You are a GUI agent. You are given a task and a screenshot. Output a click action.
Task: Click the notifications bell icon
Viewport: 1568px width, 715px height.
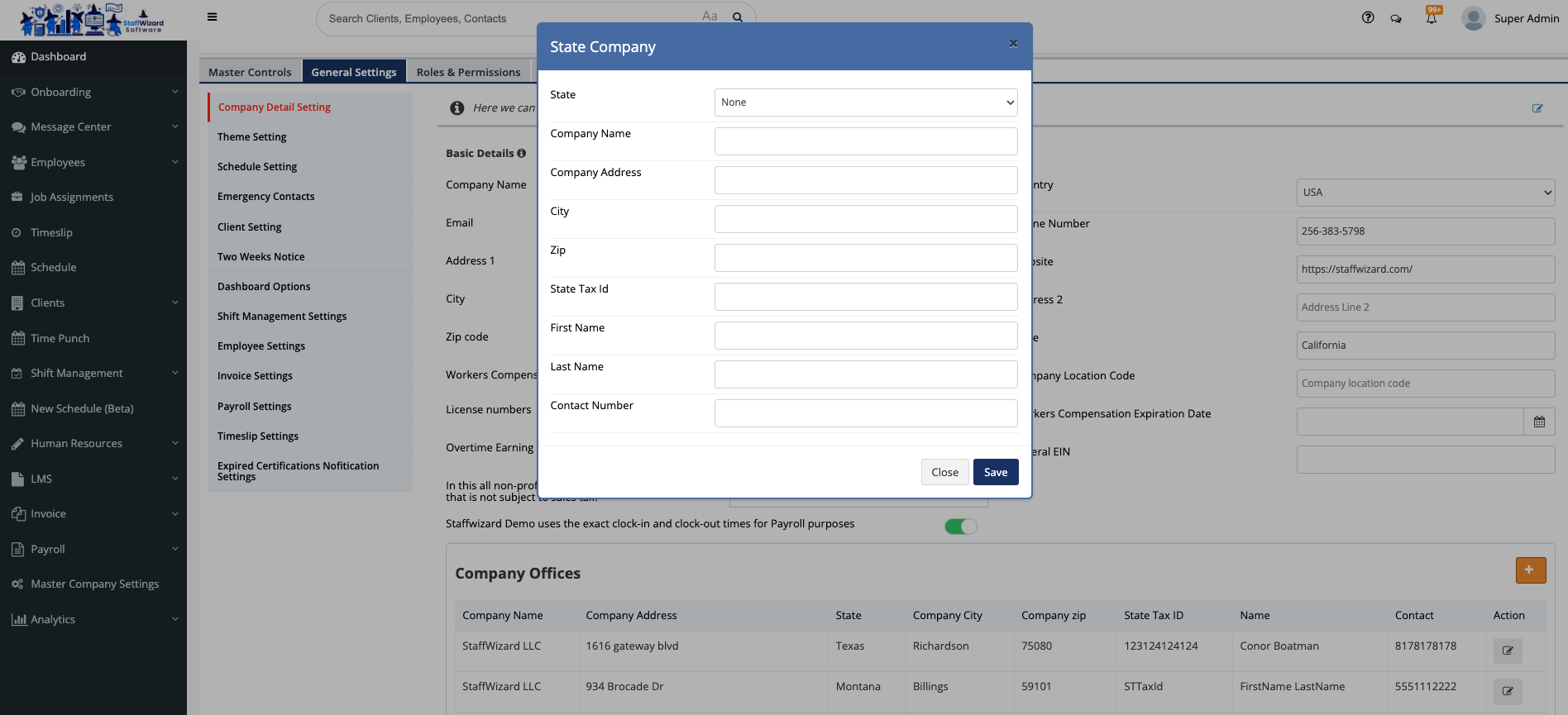click(x=1431, y=19)
